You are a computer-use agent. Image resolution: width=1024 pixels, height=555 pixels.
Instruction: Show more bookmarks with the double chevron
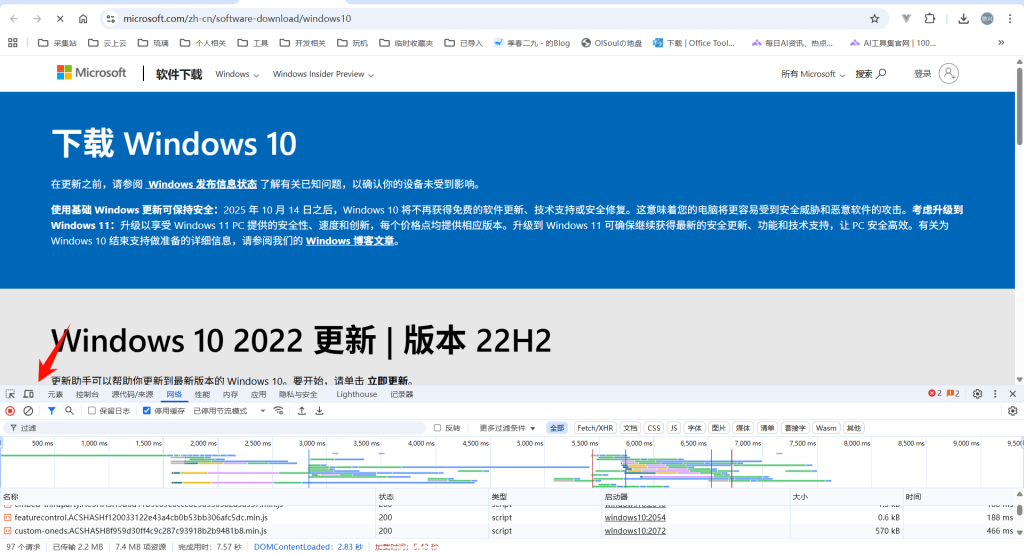(x=1001, y=43)
